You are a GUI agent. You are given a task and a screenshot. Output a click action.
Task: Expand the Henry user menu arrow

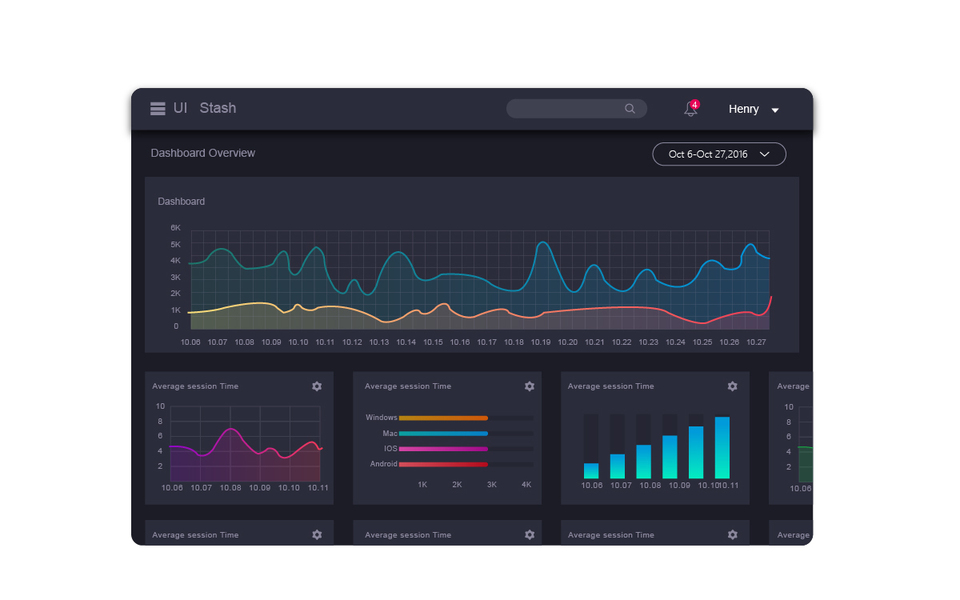click(x=775, y=110)
